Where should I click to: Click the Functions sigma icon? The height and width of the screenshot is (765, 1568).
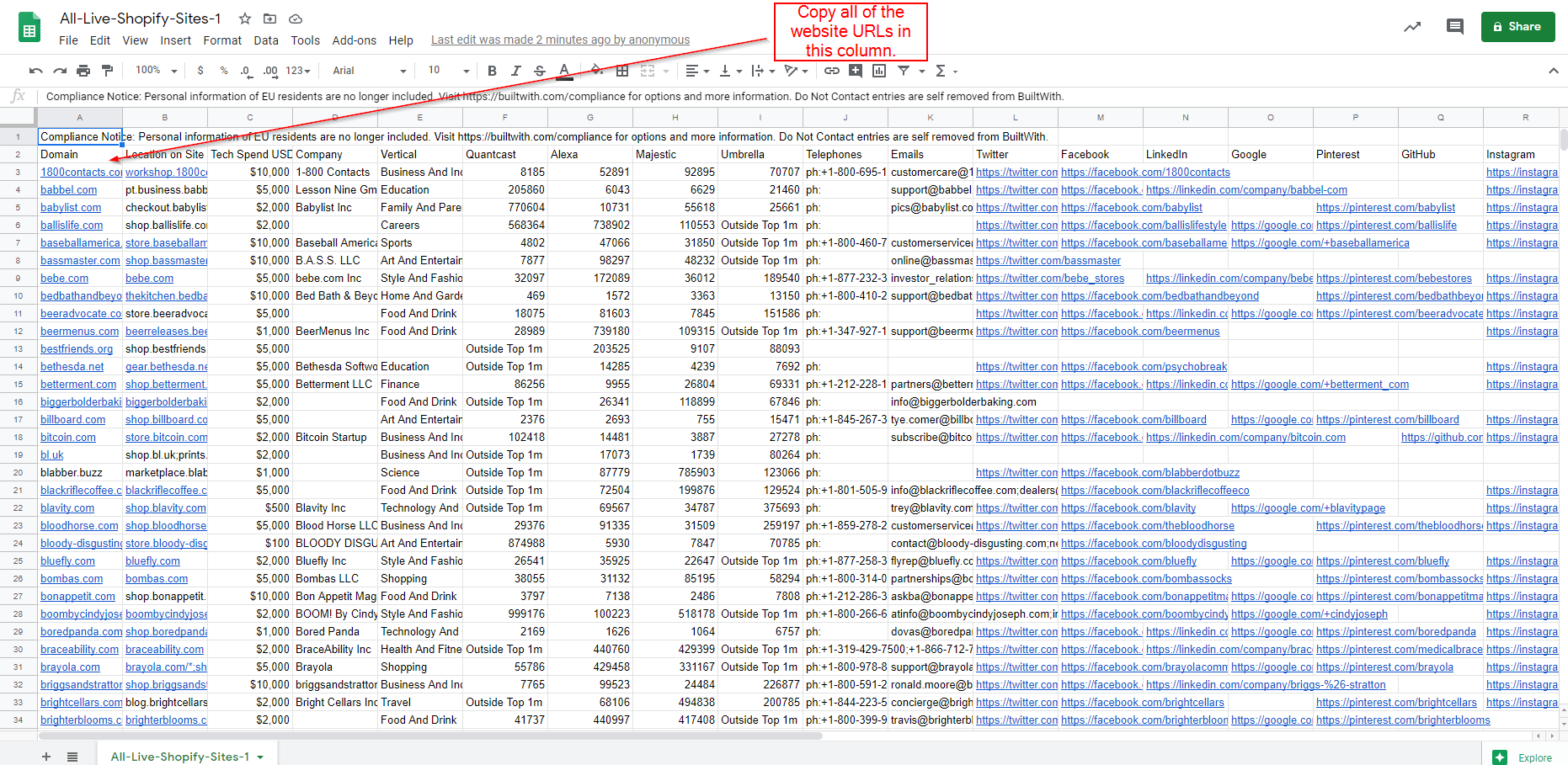pos(941,71)
